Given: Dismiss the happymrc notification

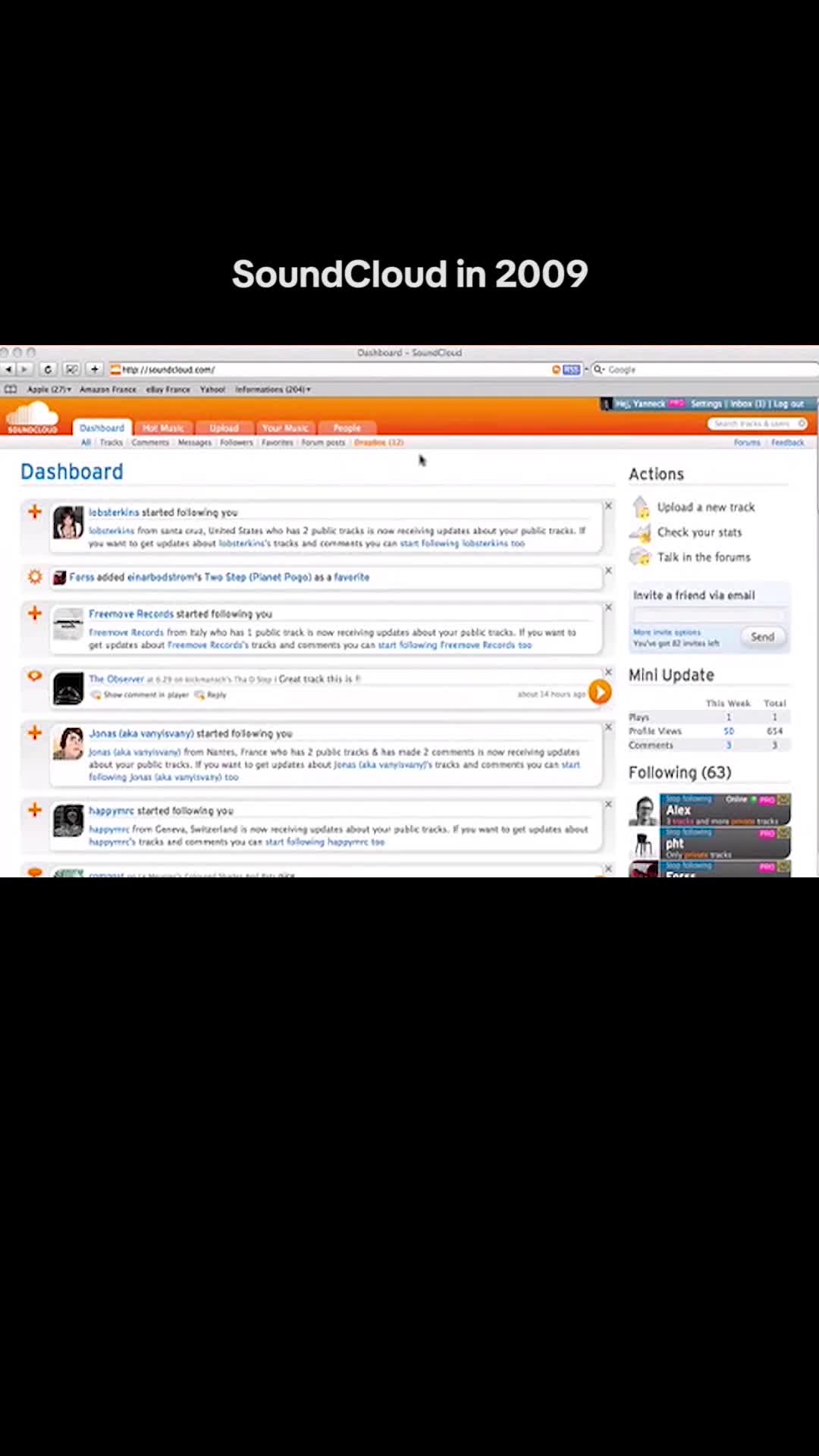Looking at the screenshot, I should coord(608,805).
